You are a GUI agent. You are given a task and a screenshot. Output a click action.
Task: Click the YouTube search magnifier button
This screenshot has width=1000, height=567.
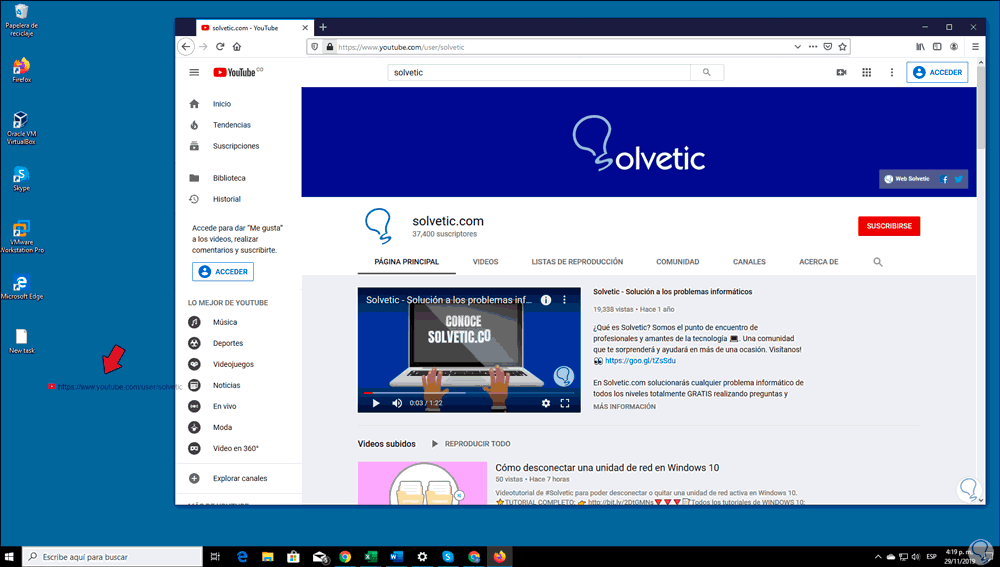click(707, 73)
